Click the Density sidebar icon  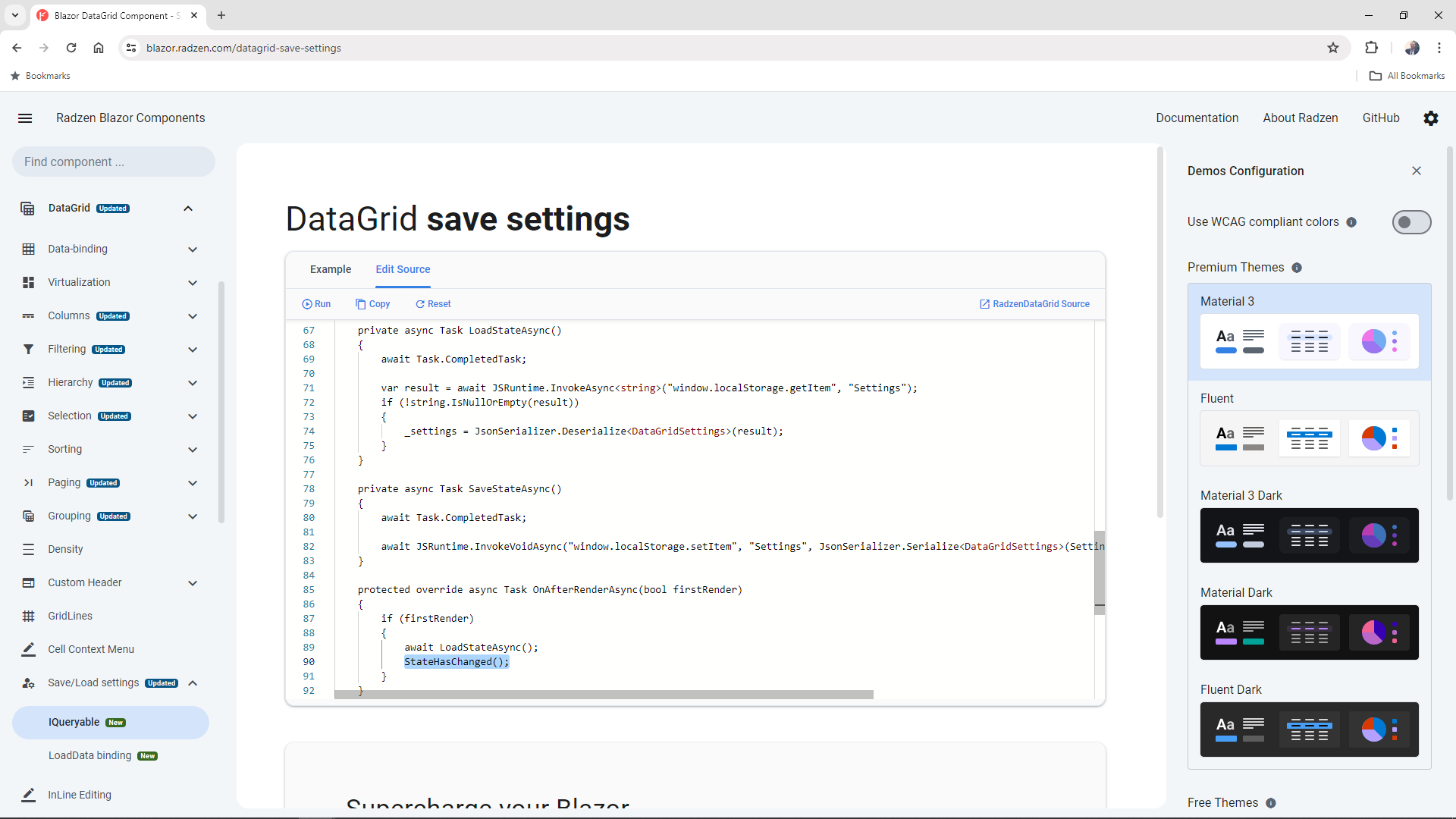pos(28,549)
